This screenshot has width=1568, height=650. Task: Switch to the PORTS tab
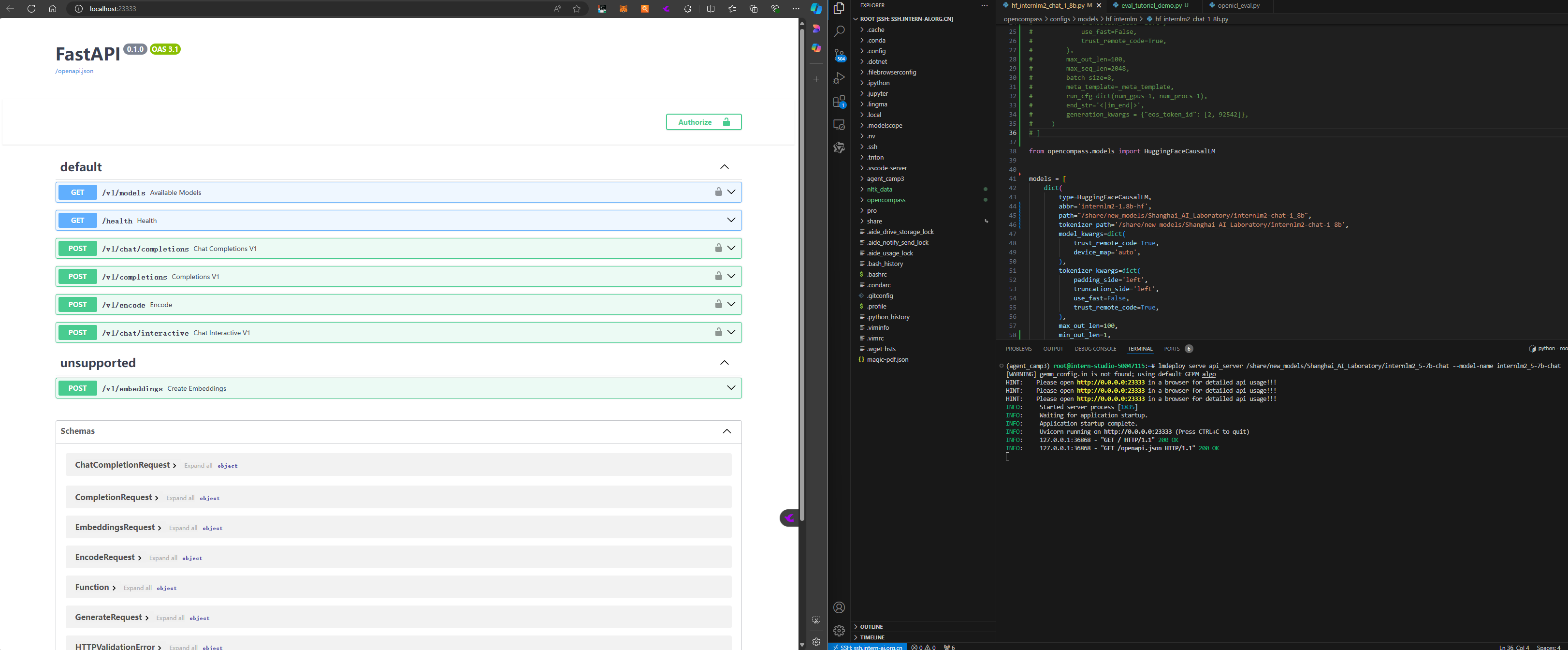click(x=1172, y=349)
